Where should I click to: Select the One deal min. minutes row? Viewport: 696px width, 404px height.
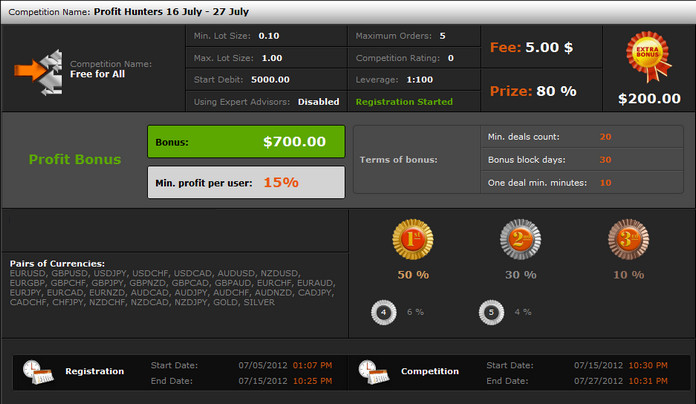click(581, 182)
